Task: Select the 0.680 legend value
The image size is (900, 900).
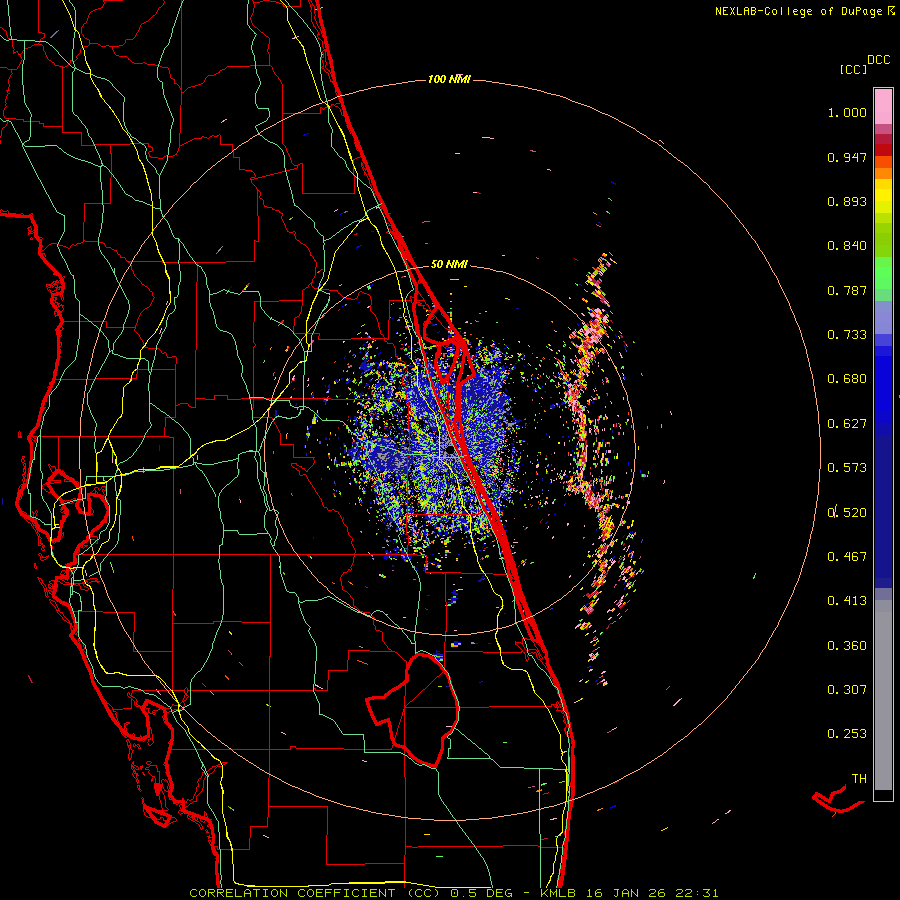Action: 847,379
